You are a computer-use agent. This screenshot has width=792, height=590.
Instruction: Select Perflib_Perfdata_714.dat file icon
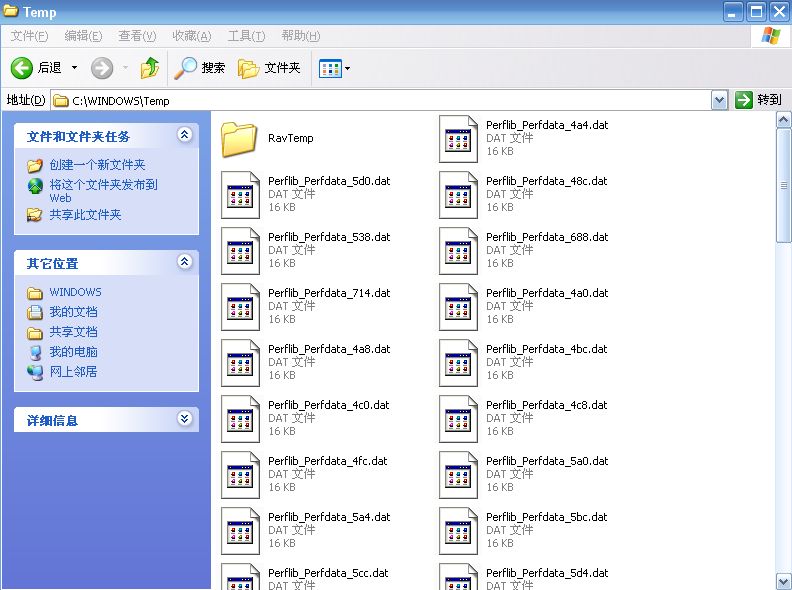(240, 307)
